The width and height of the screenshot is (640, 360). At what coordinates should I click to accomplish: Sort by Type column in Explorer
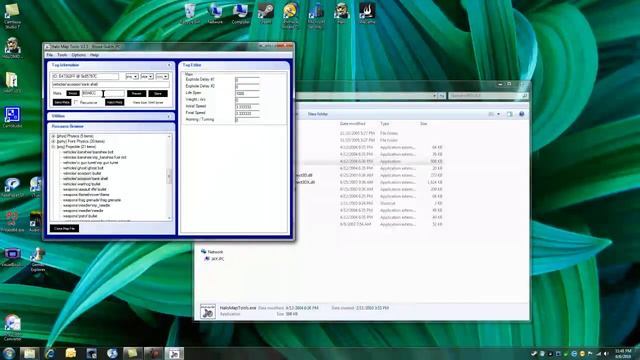pyautogui.click(x=384, y=124)
